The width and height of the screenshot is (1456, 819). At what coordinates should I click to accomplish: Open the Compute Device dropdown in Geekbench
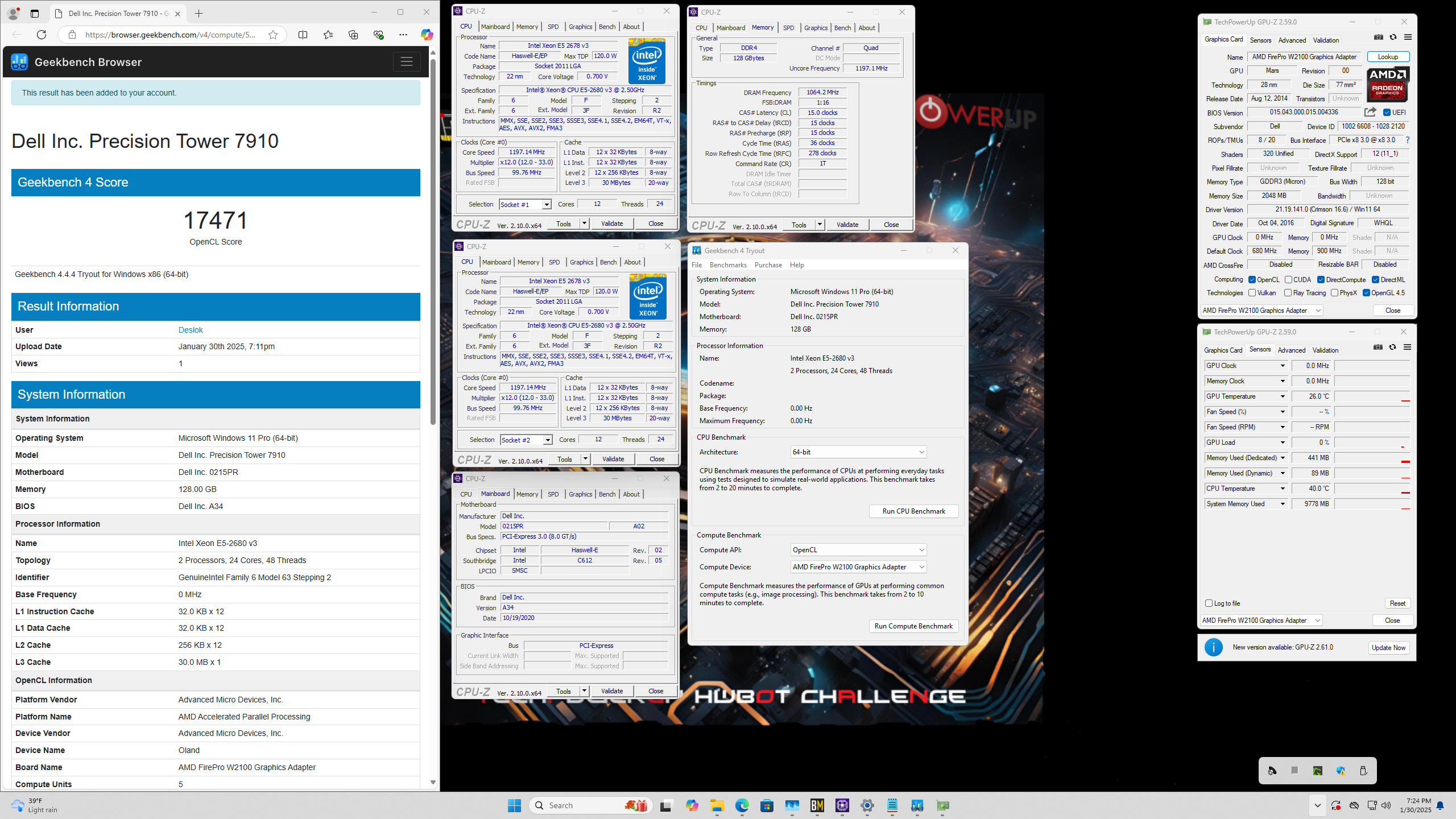pyautogui.click(x=858, y=567)
